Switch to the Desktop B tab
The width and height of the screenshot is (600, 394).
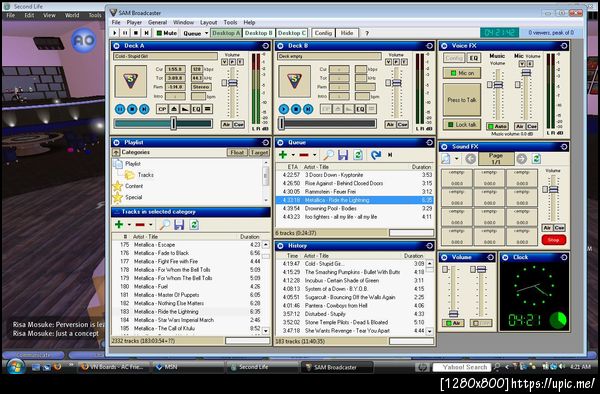(x=258, y=33)
